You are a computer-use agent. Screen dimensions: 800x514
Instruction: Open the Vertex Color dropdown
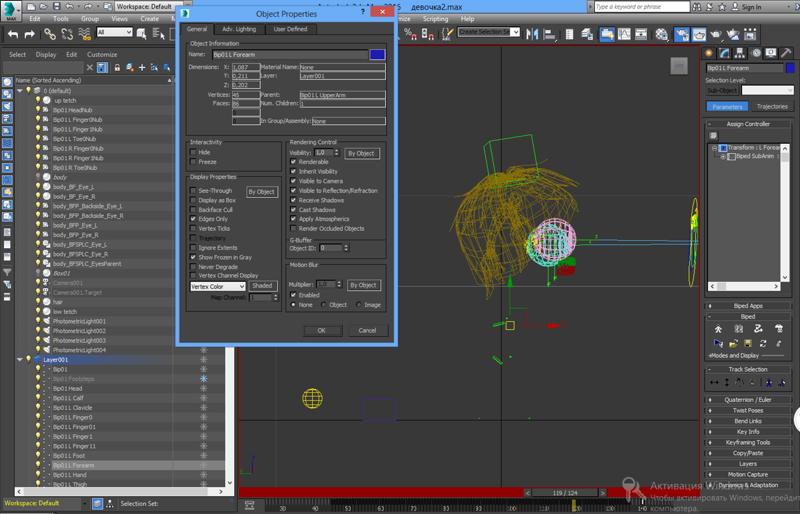218,286
